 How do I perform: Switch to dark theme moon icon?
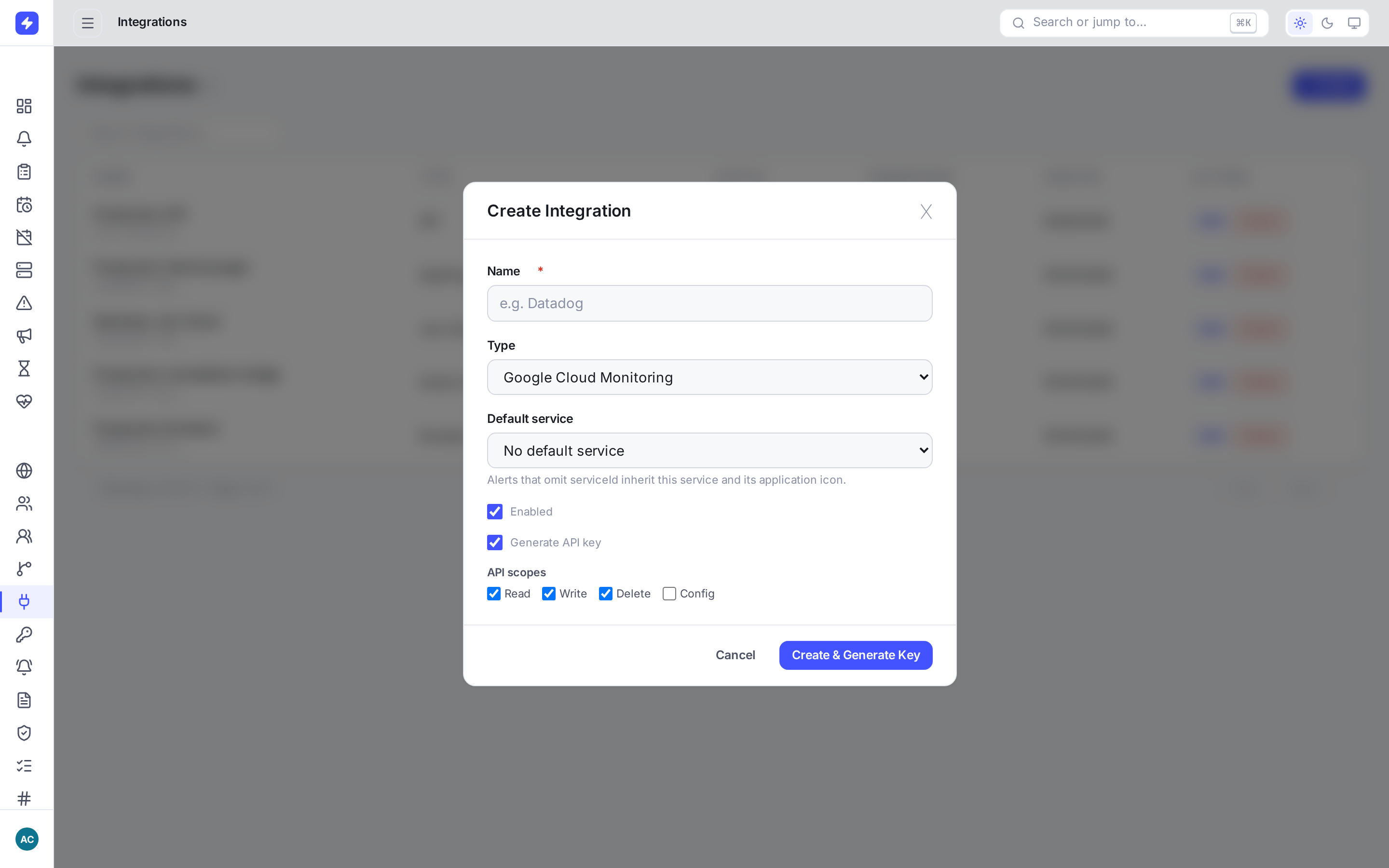[x=1327, y=23]
